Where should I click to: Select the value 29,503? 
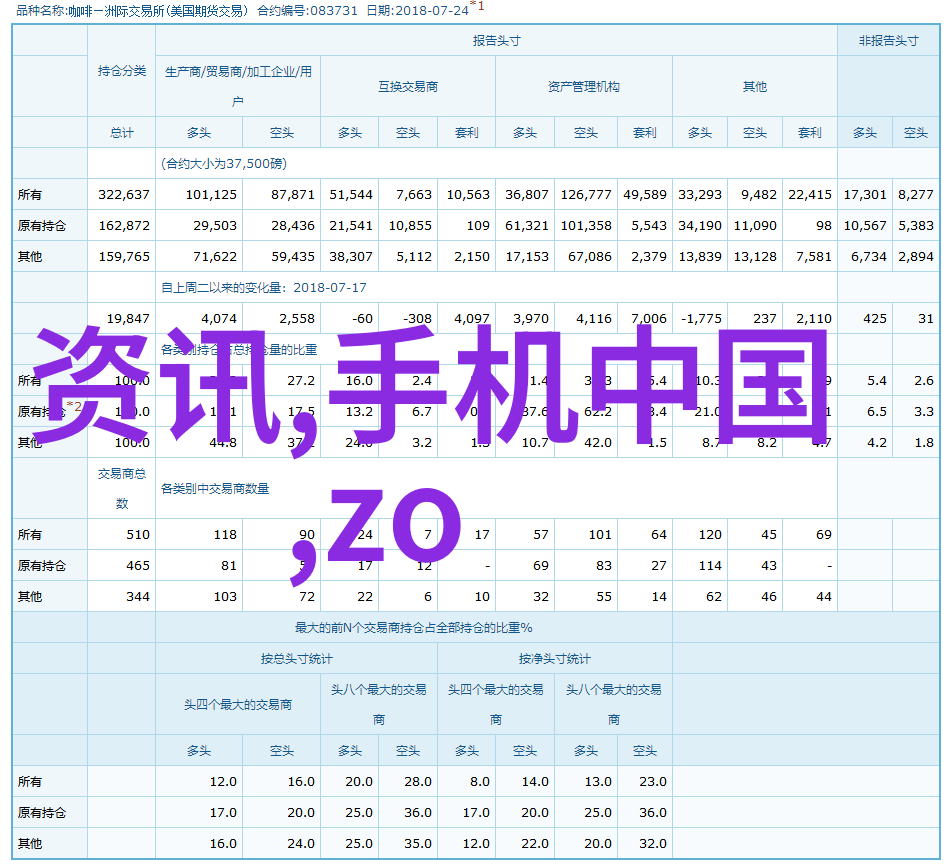215,225
